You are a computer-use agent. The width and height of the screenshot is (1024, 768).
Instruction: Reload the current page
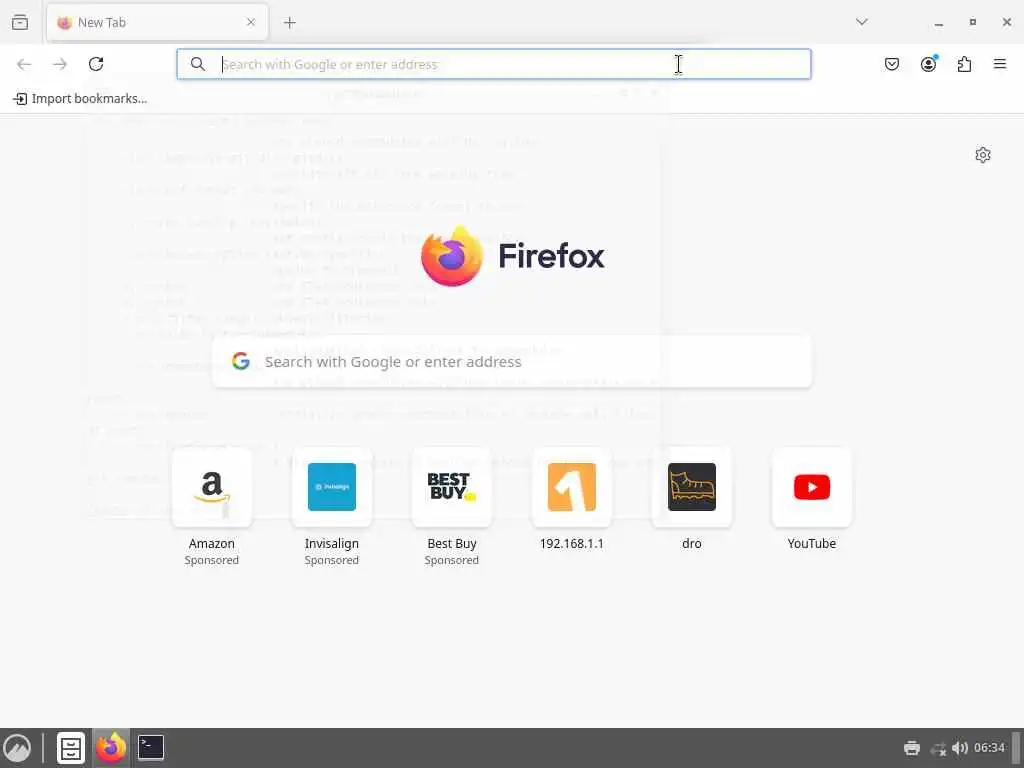[x=96, y=64]
